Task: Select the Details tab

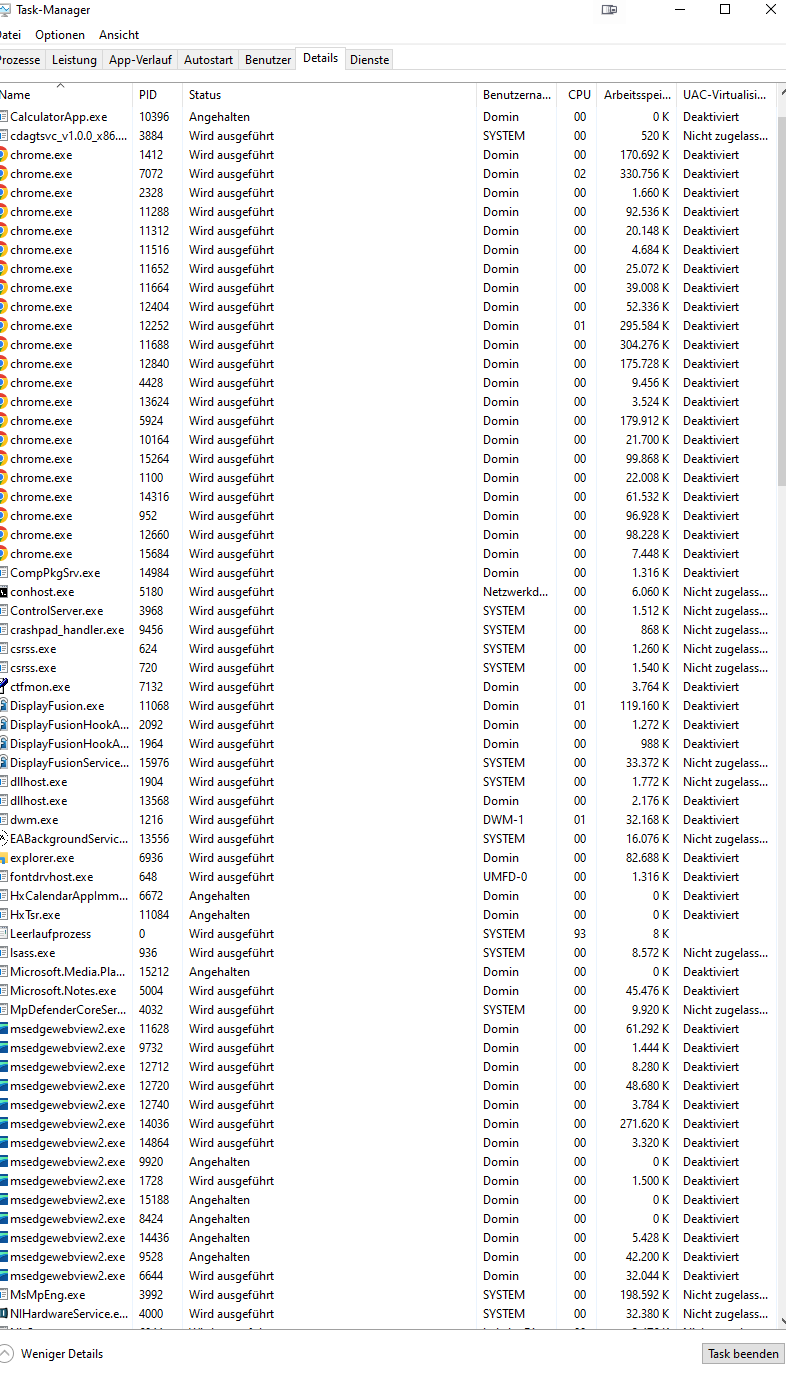Action: pyautogui.click(x=321, y=58)
